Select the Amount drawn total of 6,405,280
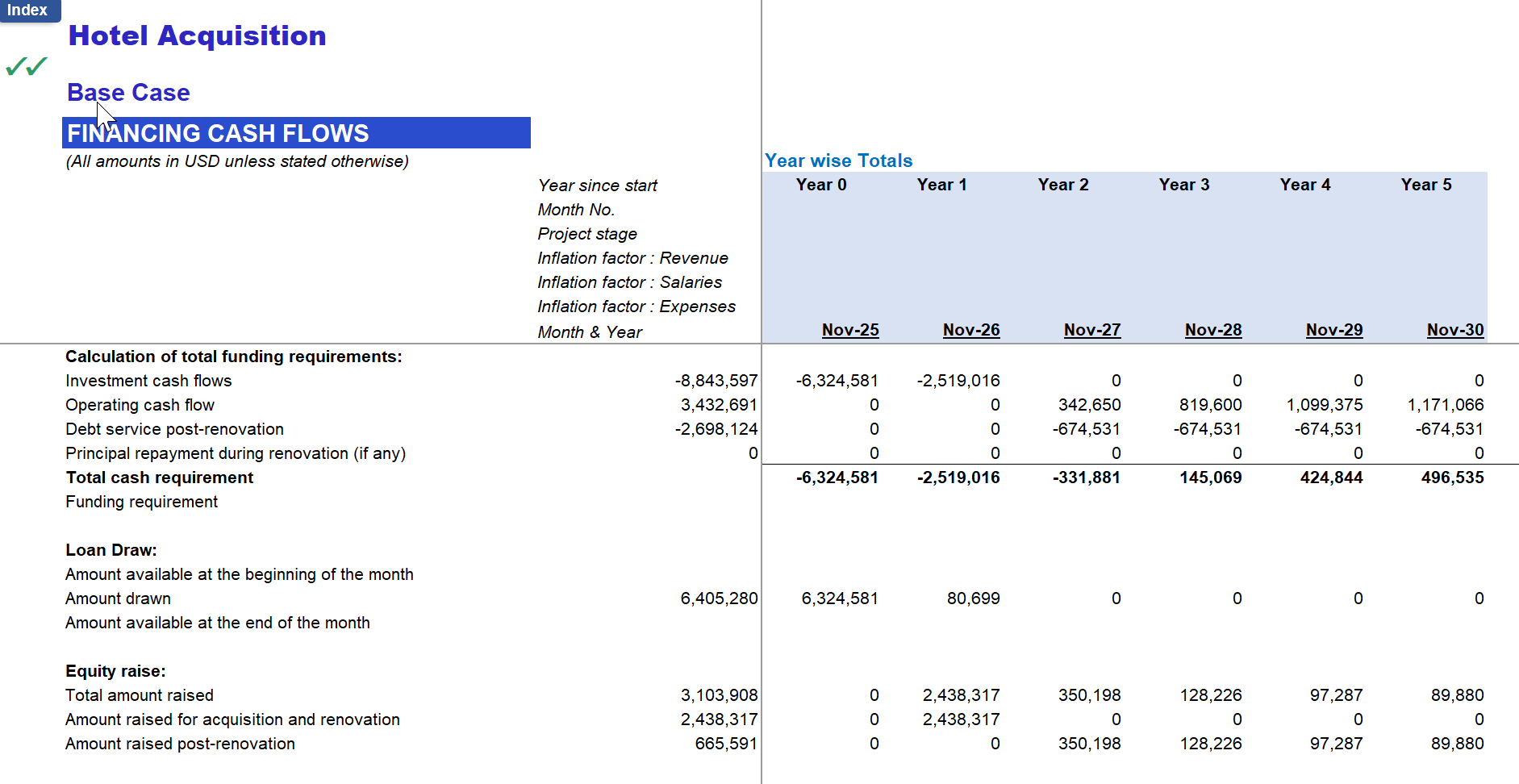 [718, 598]
